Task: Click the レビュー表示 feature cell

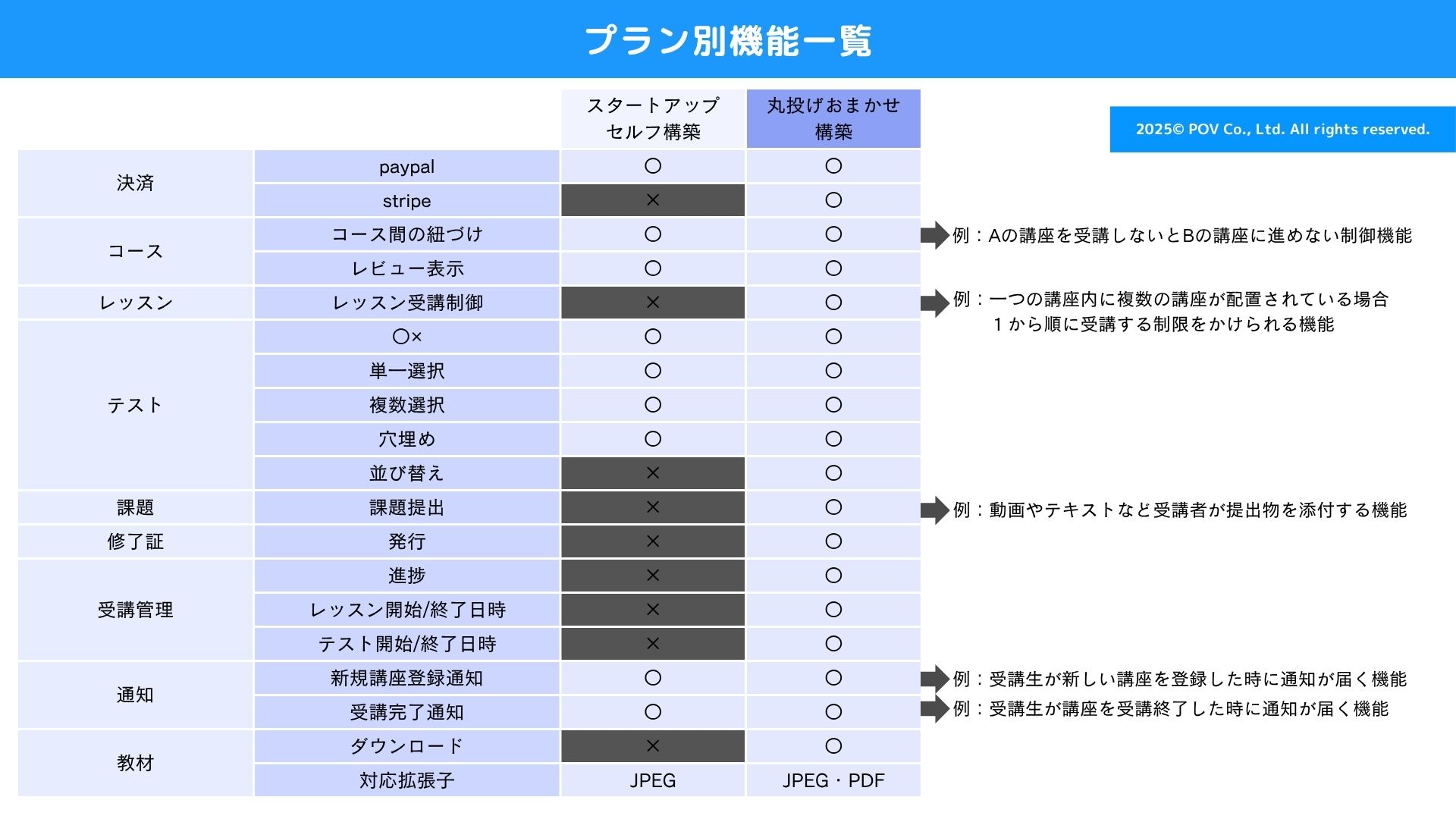Action: click(x=407, y=268)
